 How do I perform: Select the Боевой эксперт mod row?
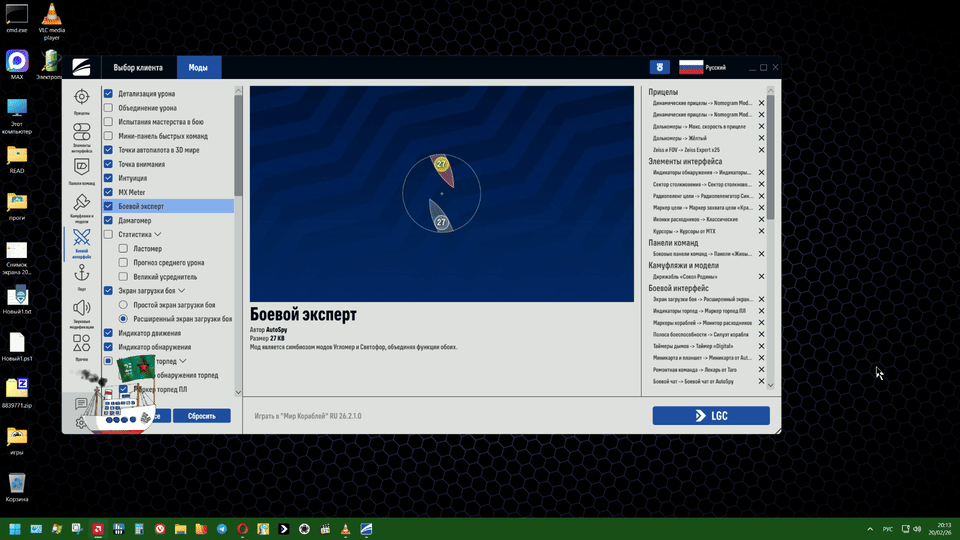click(168, 206)
